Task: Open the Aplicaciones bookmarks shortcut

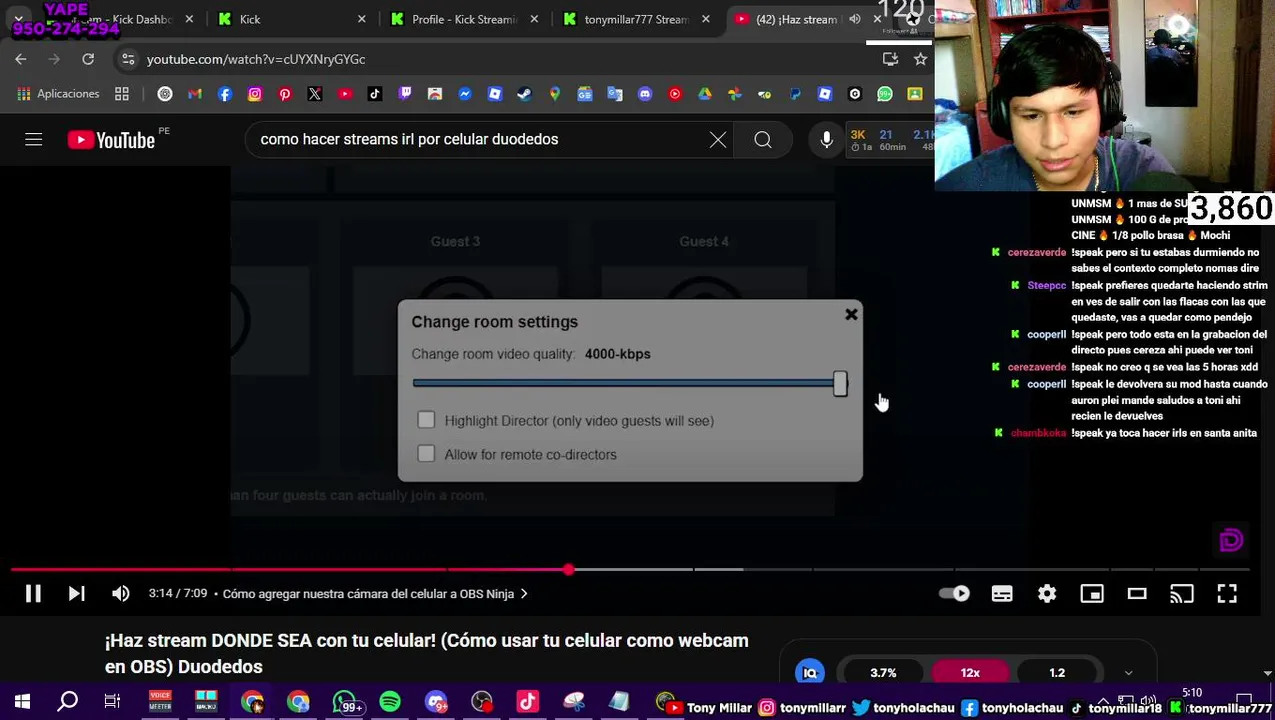Action: tap(58, 94)
